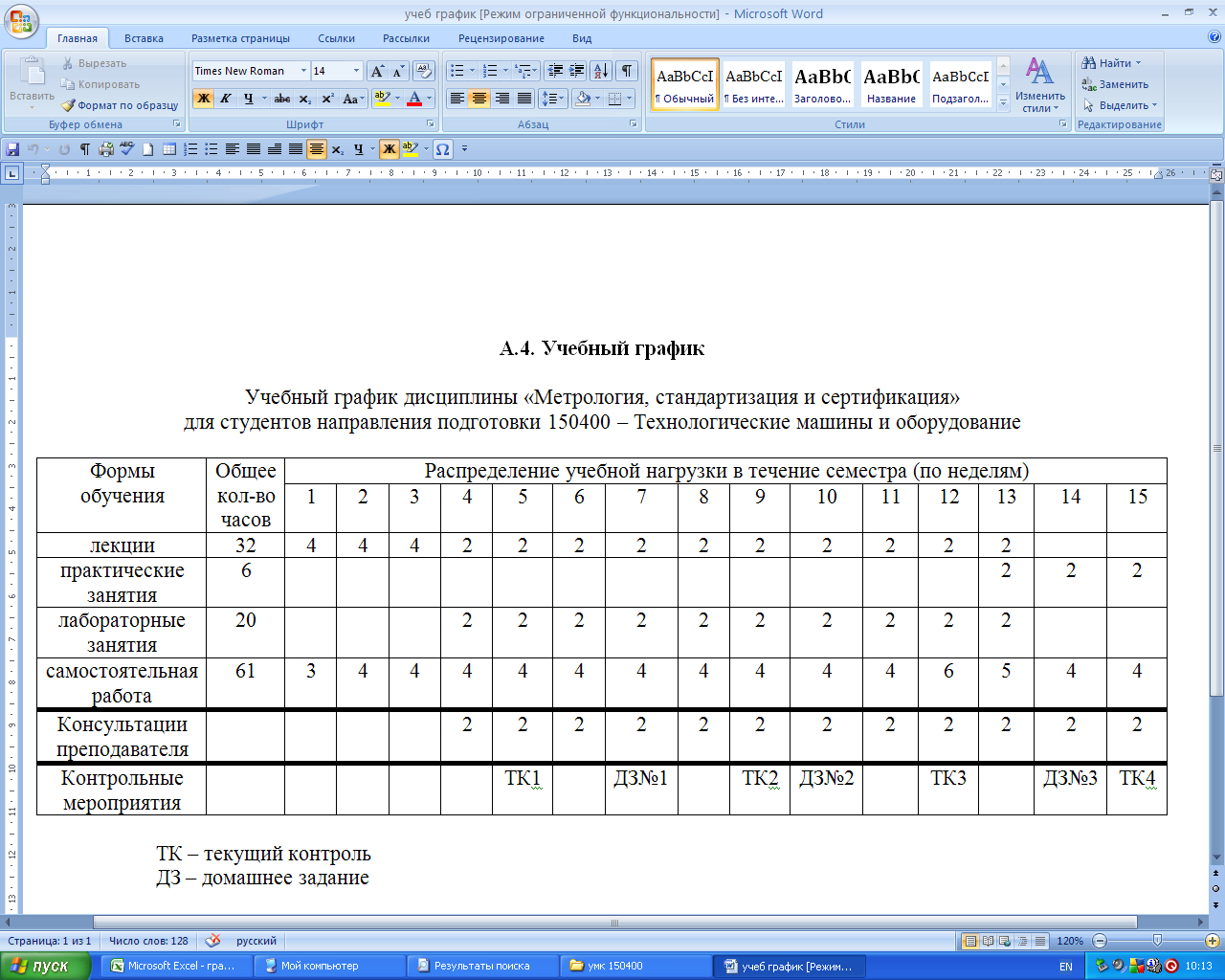Click Find (Найти) button
1225x980 pixels.
(x=1110, y=63)
